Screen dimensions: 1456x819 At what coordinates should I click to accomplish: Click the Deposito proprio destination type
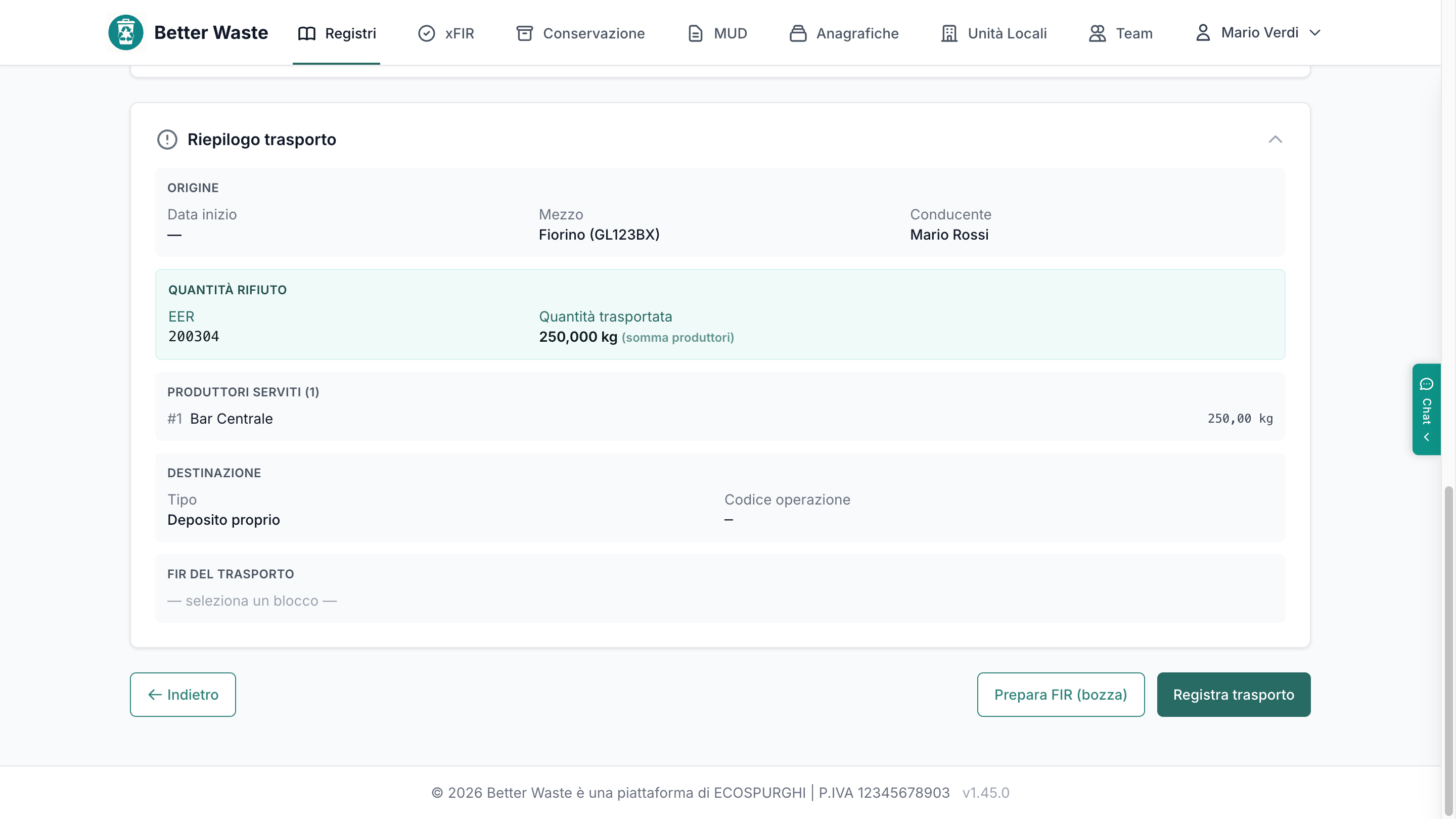[223, 520]
